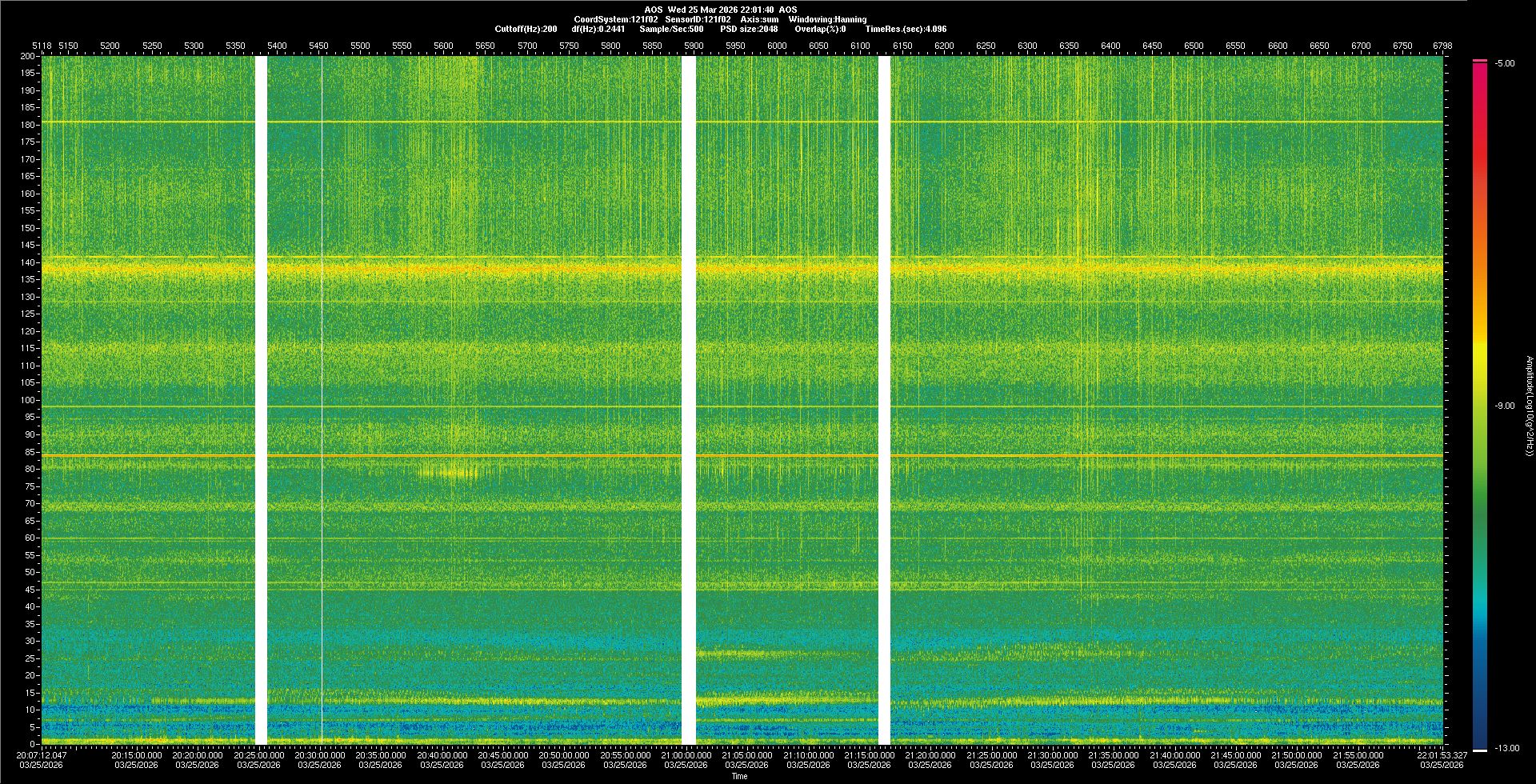
Task: Click the Cuttoff(Hz):200 header parameter
Action: tap(526, 29)
